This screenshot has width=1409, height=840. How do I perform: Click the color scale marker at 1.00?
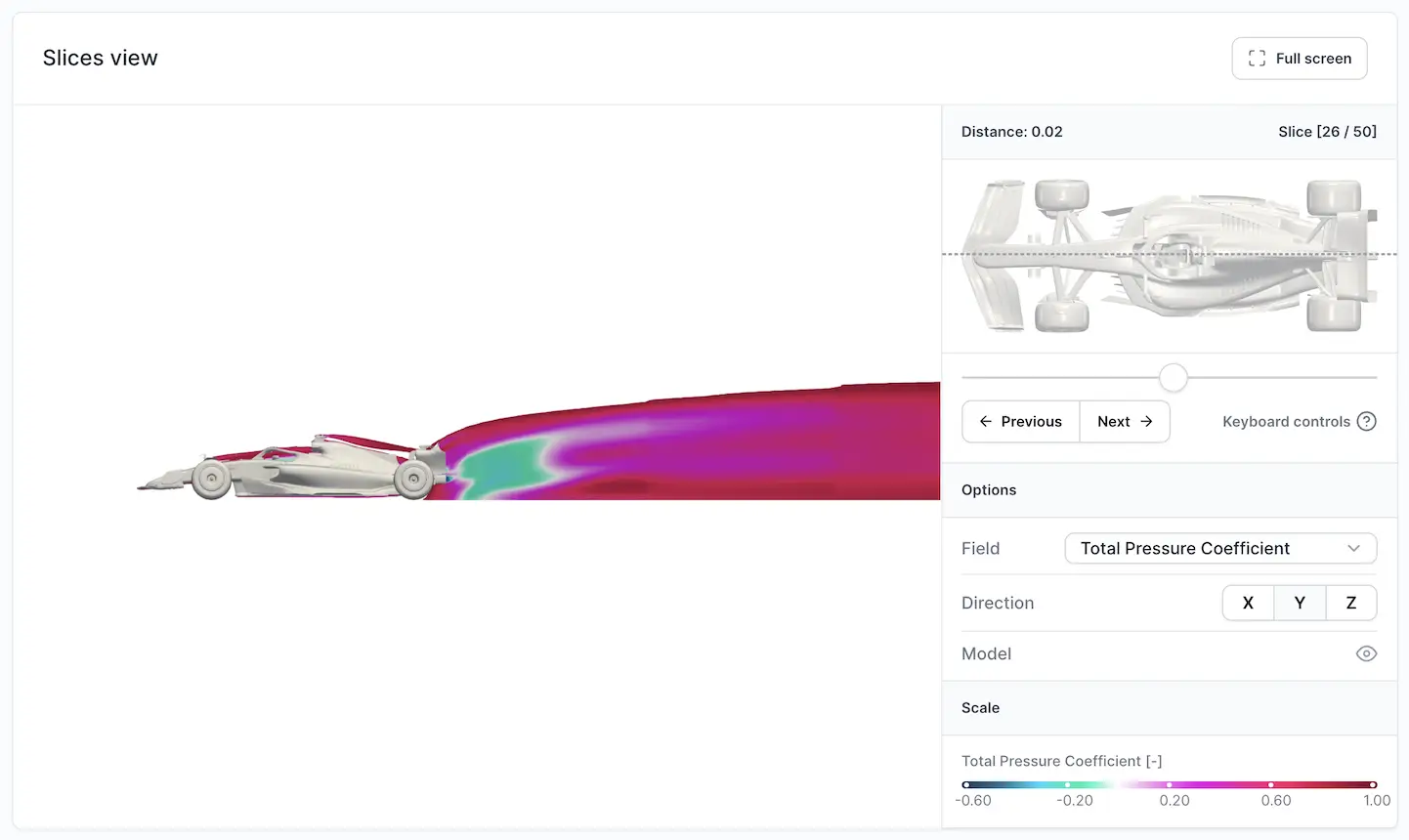(1373, 784)
